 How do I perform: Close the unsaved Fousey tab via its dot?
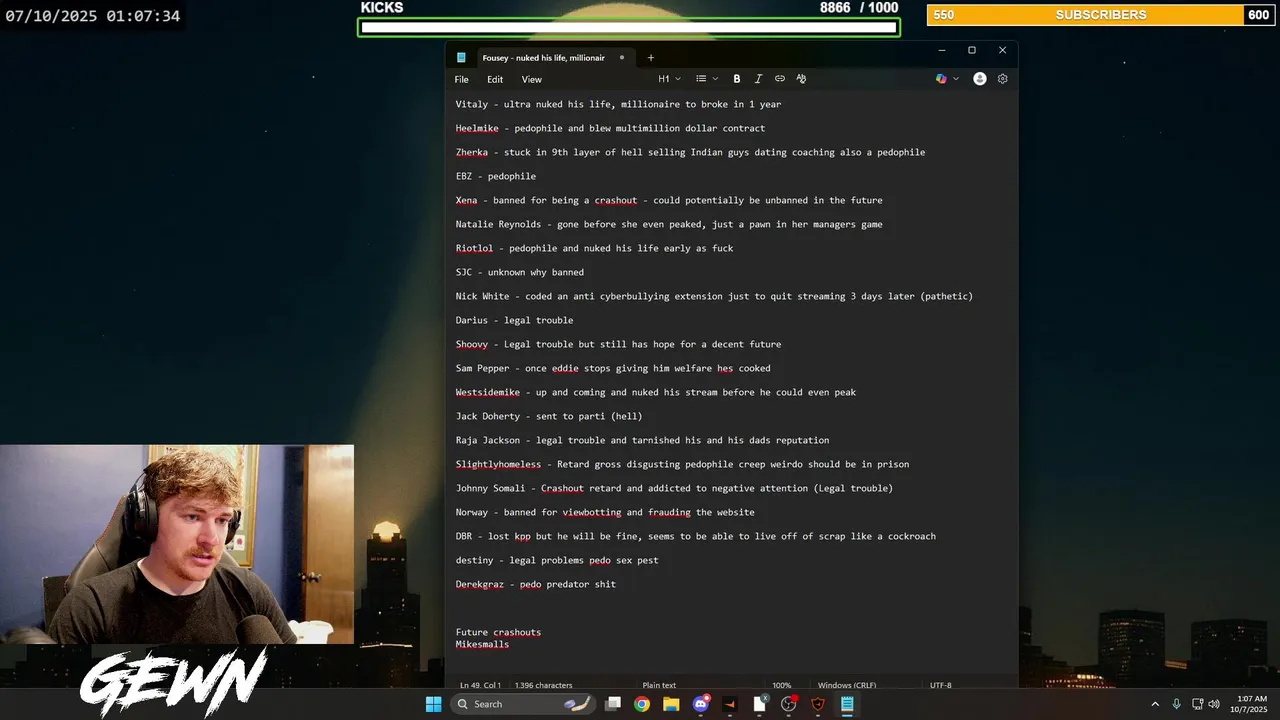coord(621,58)
